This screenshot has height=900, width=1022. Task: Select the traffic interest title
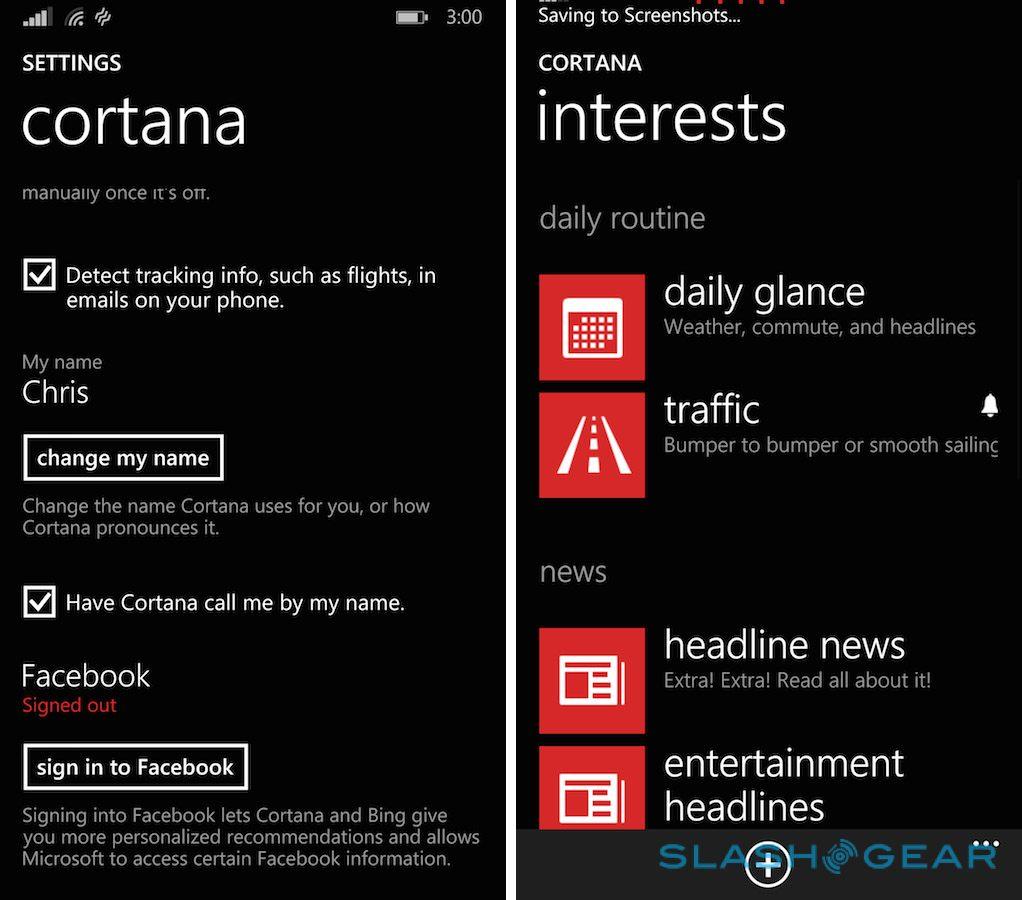712,410
